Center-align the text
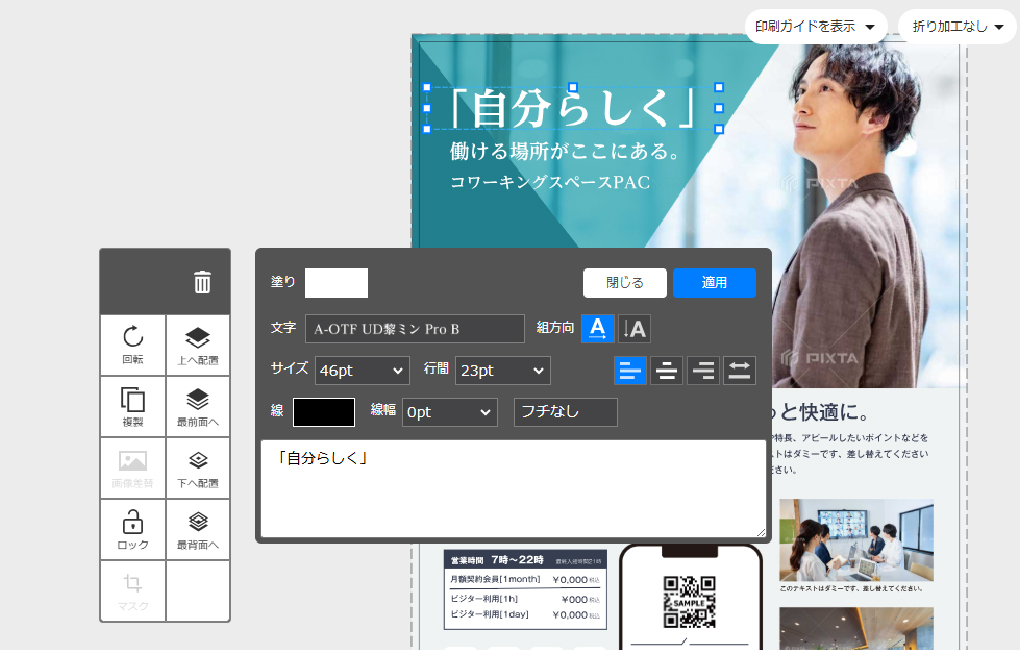 667,370
